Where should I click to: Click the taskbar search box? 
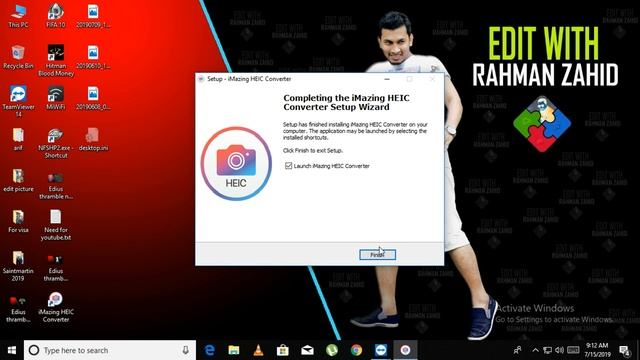[x=110, y=350]
